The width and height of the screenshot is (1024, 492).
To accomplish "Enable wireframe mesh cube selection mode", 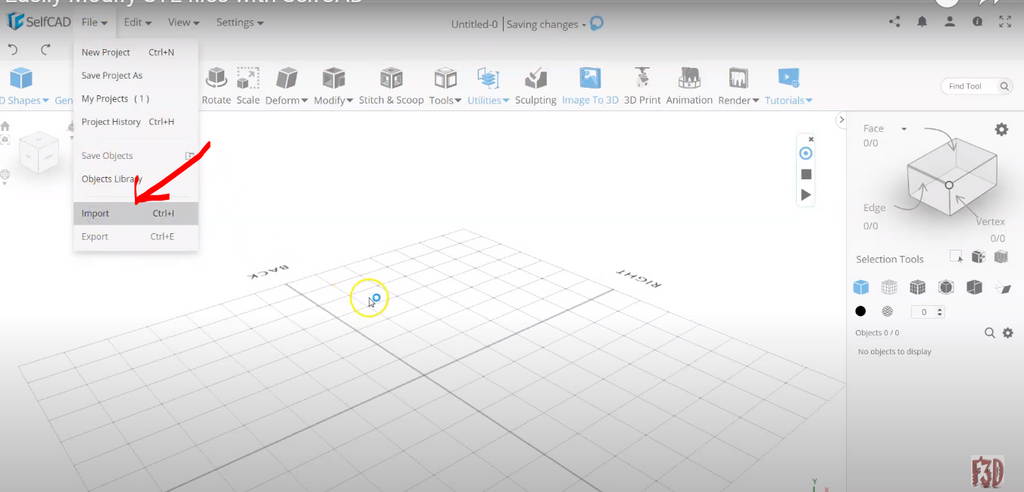I will click(889, 287).
